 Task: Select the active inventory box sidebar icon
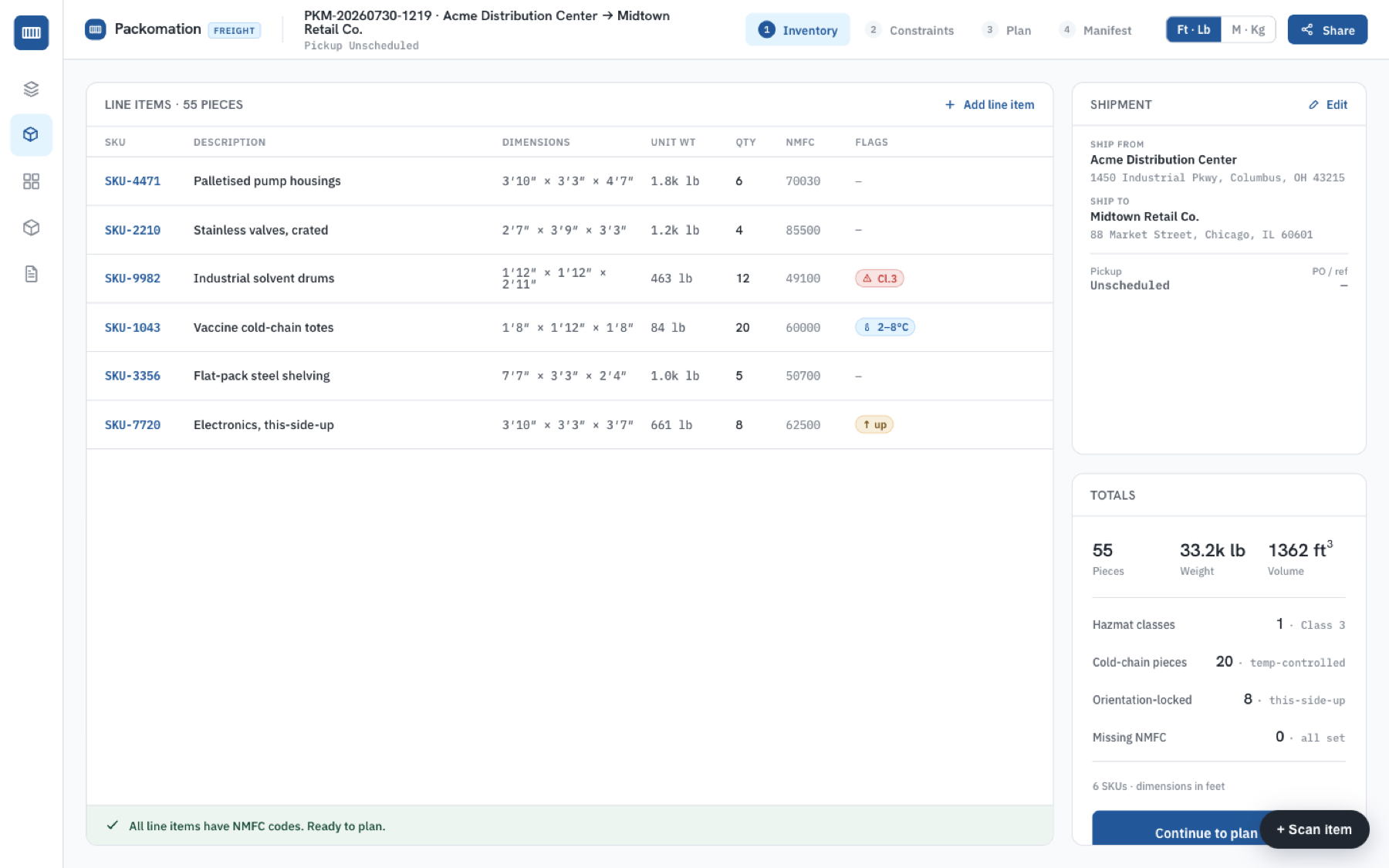(x=31, y=134)
